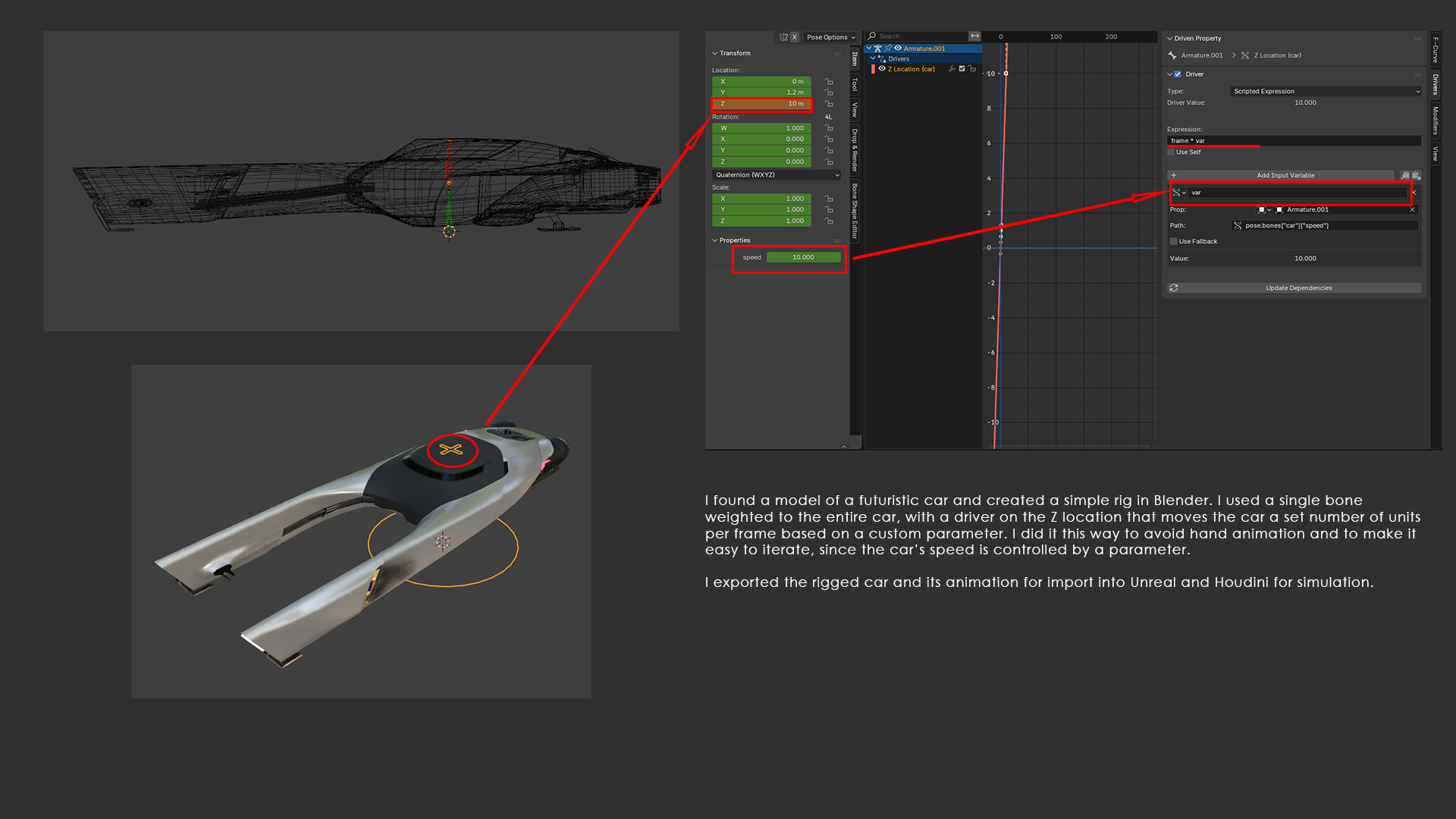1456x819 pixels.
Task: Toggle the Driver enabled checkbox
Action: 1178,74
